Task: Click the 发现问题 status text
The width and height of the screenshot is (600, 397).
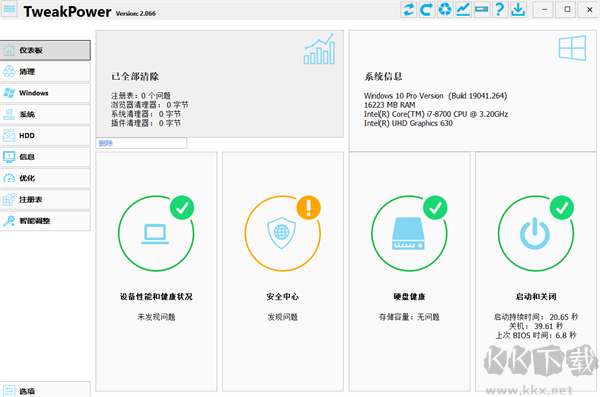Action: click(x=282, y=317)
